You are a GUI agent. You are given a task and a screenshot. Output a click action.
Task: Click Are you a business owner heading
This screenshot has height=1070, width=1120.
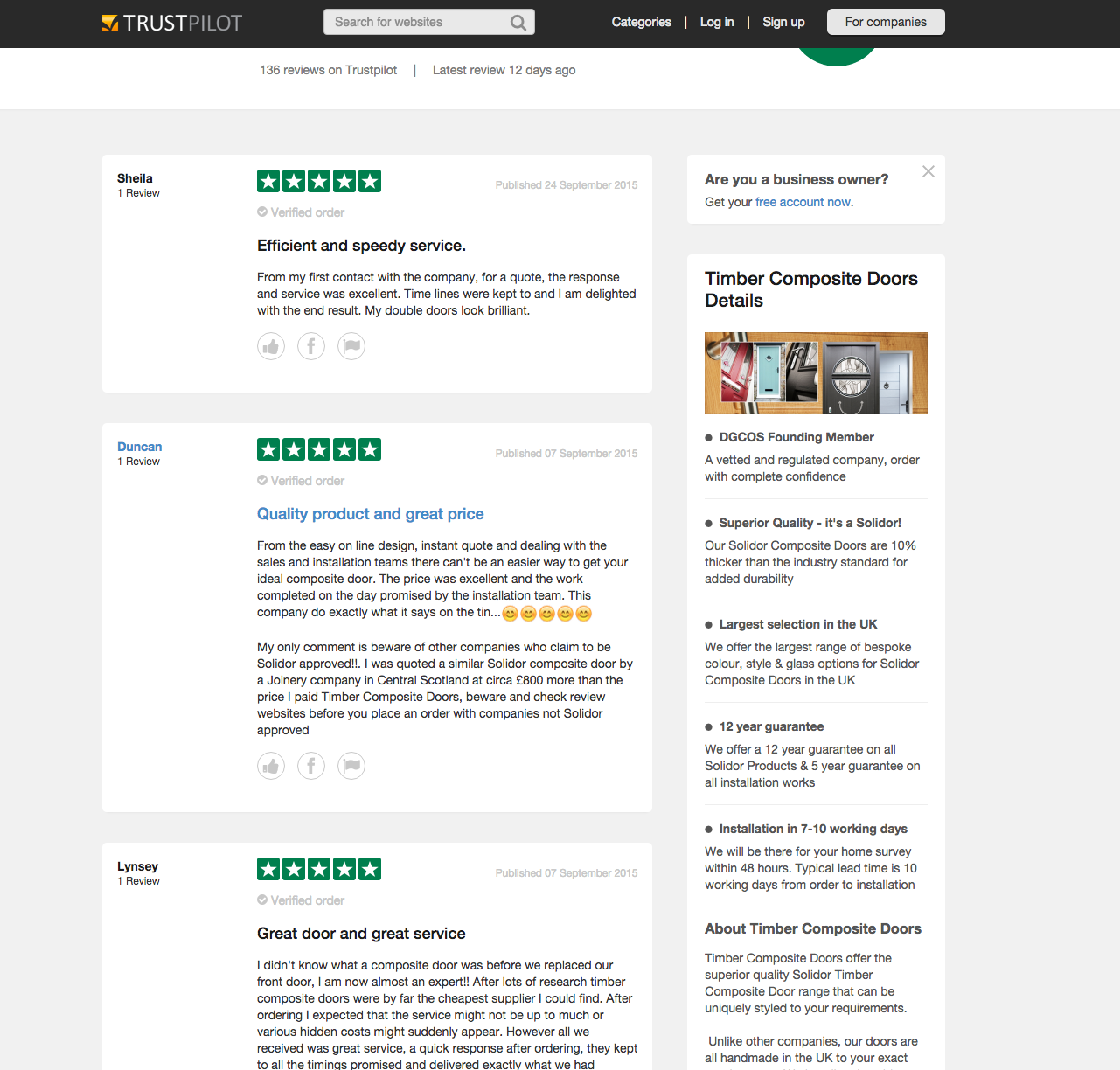(797, 180)
